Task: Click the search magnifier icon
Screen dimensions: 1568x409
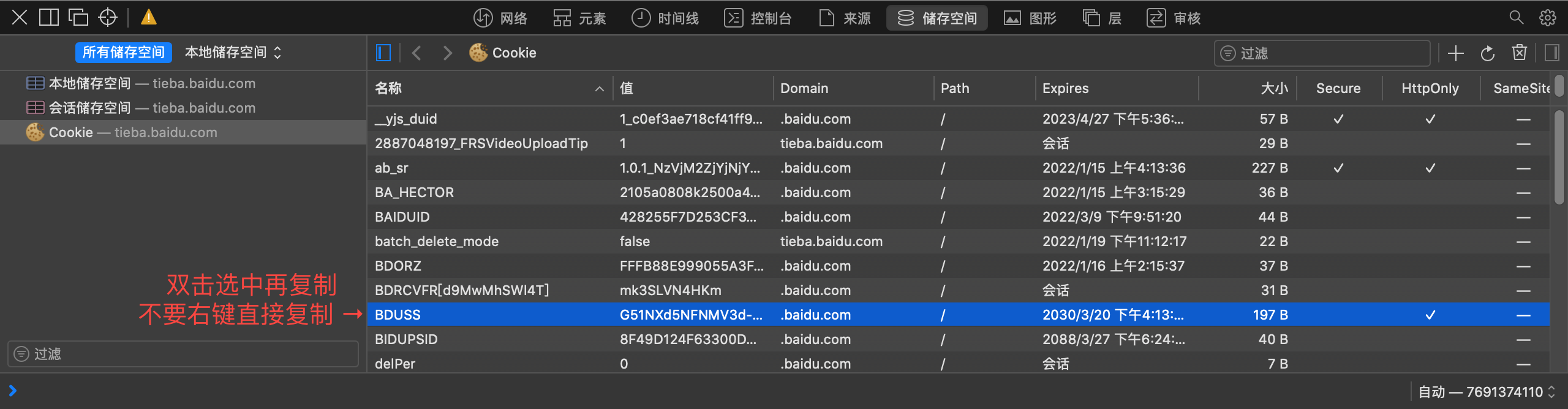Action: click(x=1516, y=17)
